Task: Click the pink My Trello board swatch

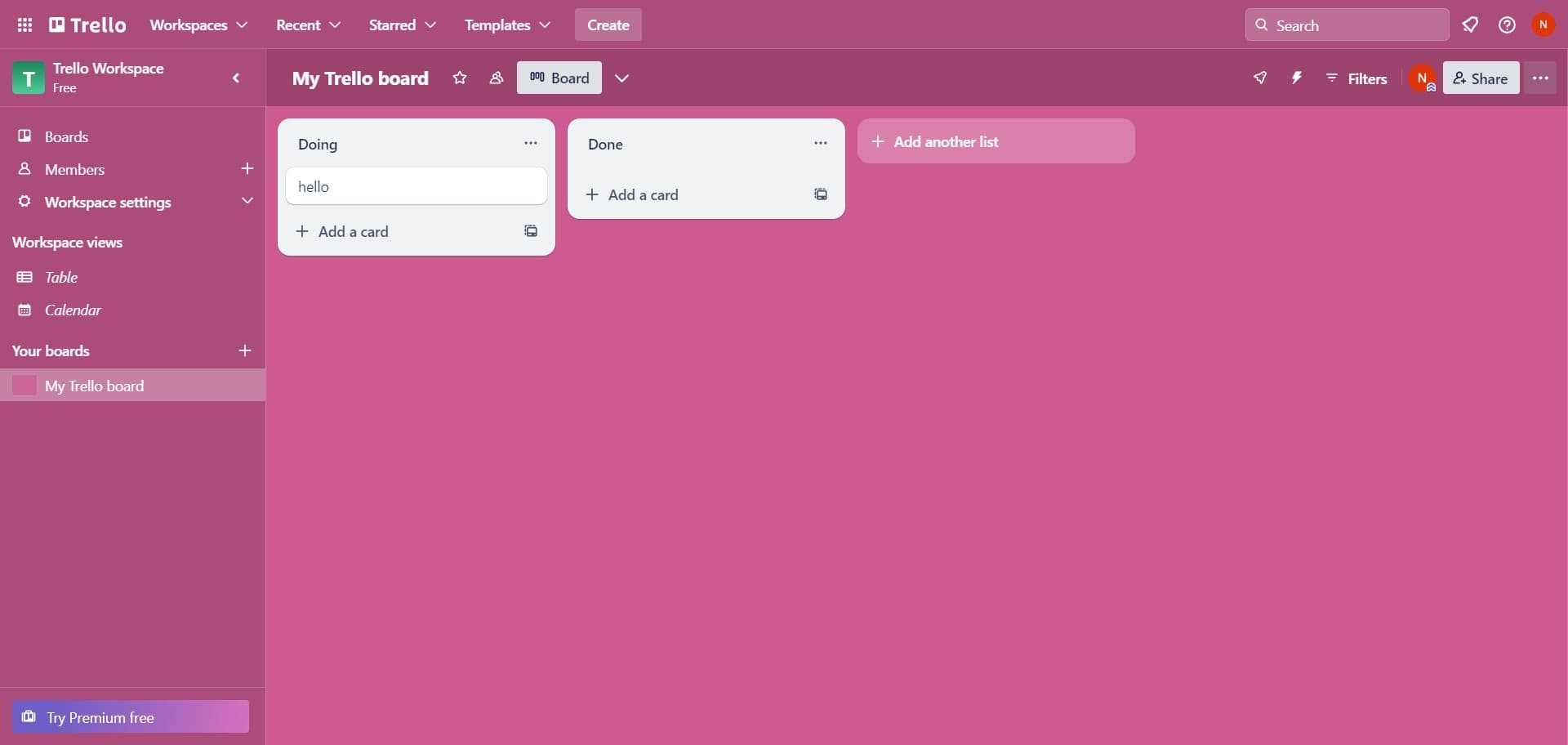Action: point(24,386)
